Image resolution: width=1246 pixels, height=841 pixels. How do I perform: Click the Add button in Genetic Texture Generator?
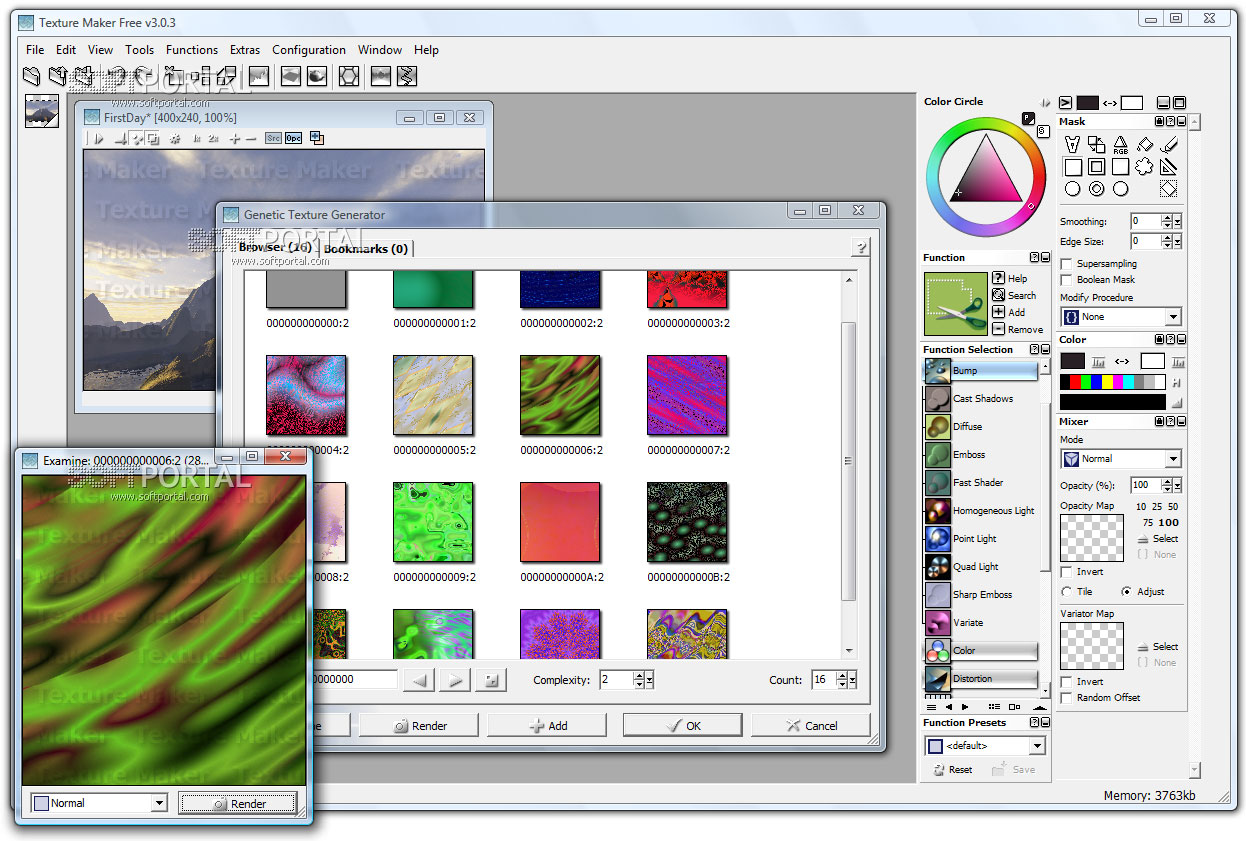(x=547, y=726)
